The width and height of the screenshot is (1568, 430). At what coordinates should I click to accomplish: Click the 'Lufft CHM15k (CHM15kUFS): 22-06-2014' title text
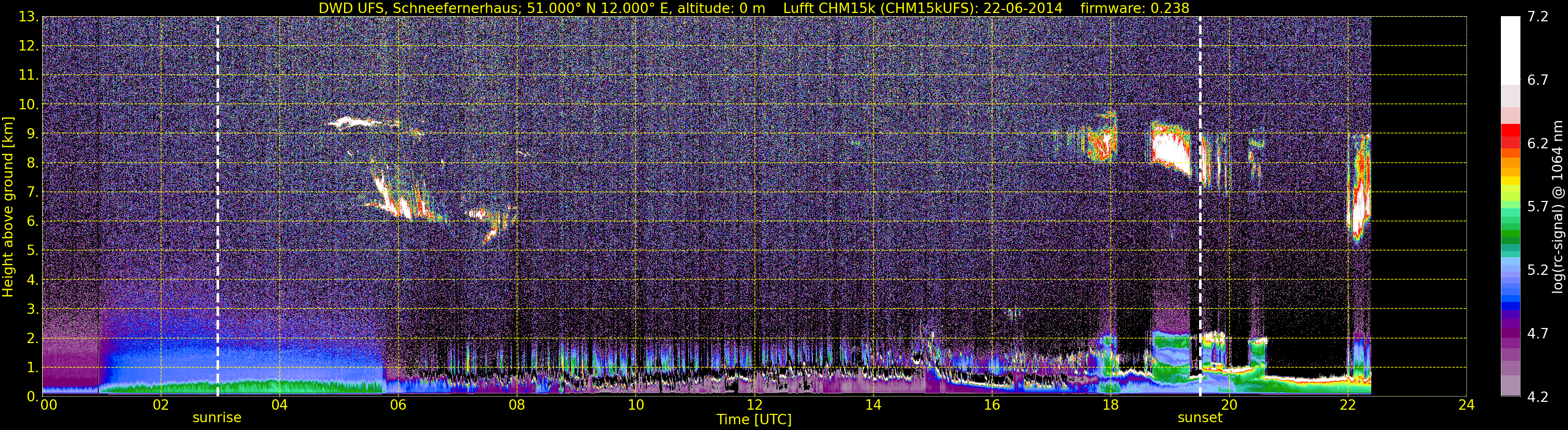923,8
